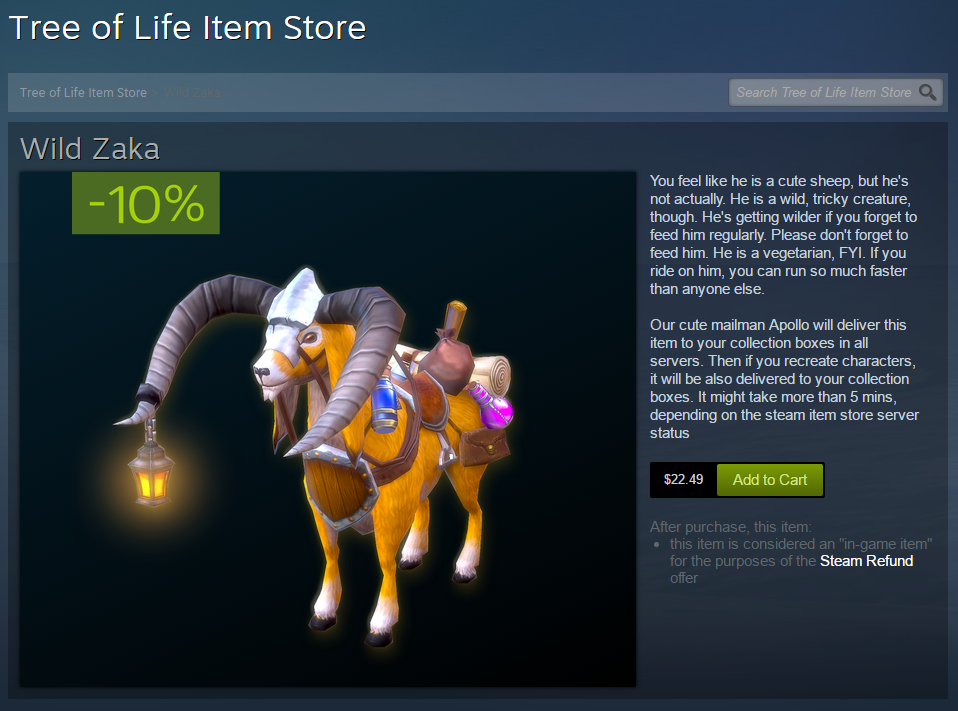Screen dimensions: 958x711
Task: Select the Wild Zaka breadcrumb item
Action: point(192,92)
